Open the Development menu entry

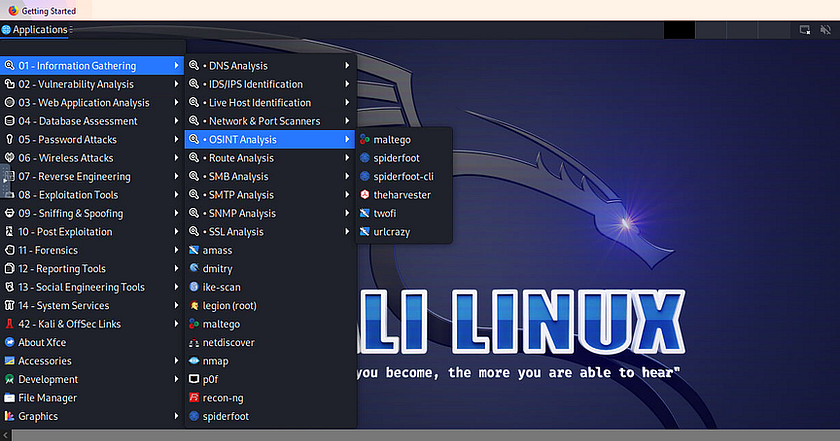pos(92,379)
